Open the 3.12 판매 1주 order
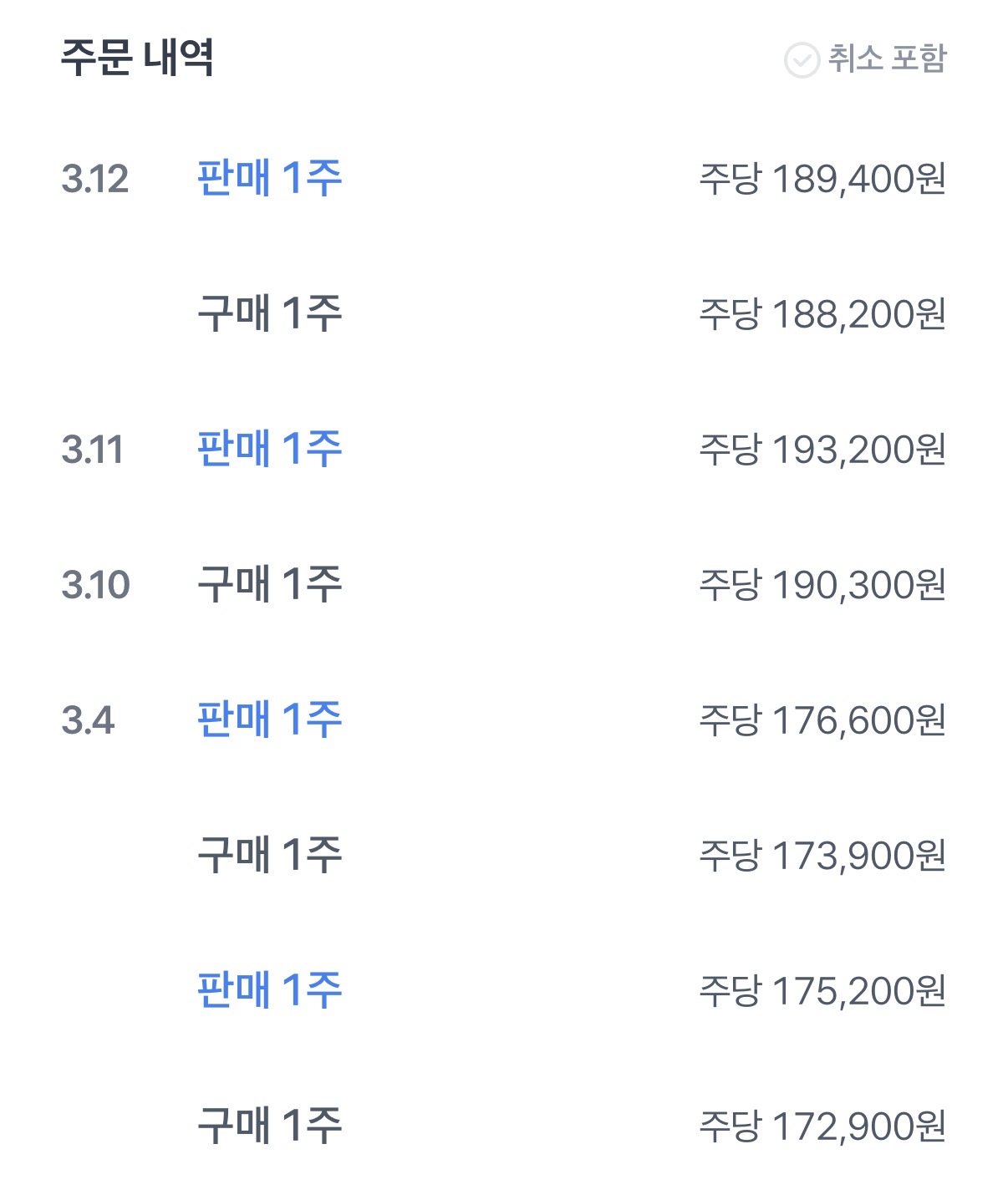Viewport: 1008px width, 1200px height. (269, 178)
